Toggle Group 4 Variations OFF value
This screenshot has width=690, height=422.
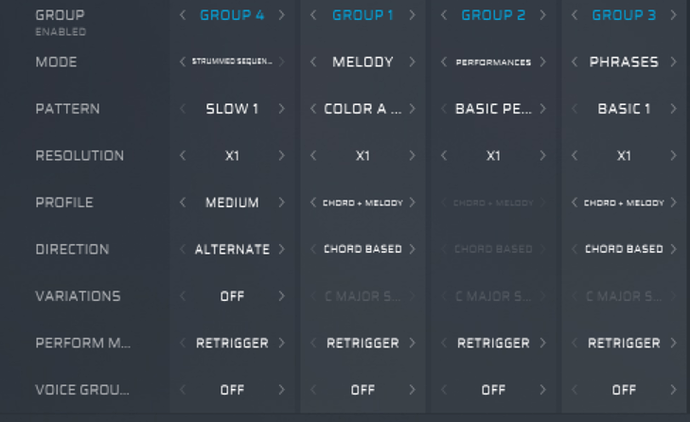tap(232, 296)
